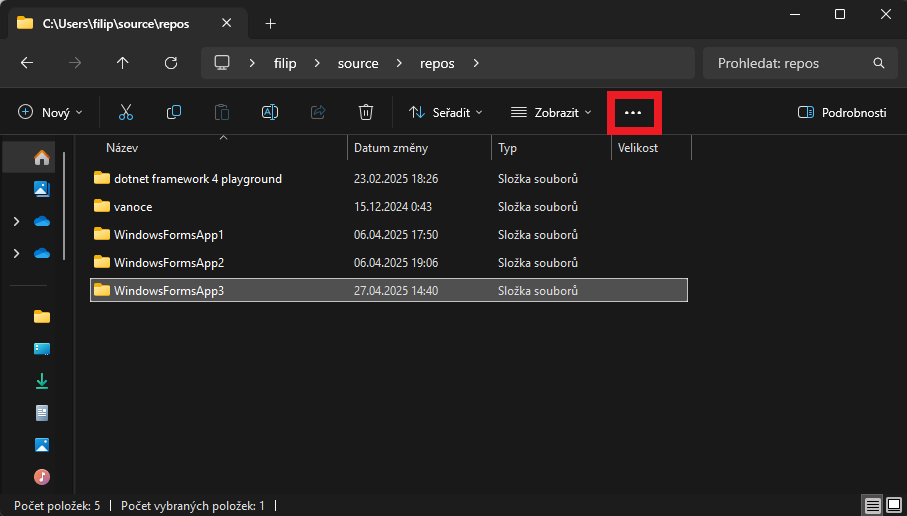The image size is (907, 516).
Task: Open Downloads from the sidebar green arrow
Action: point(41,381)
